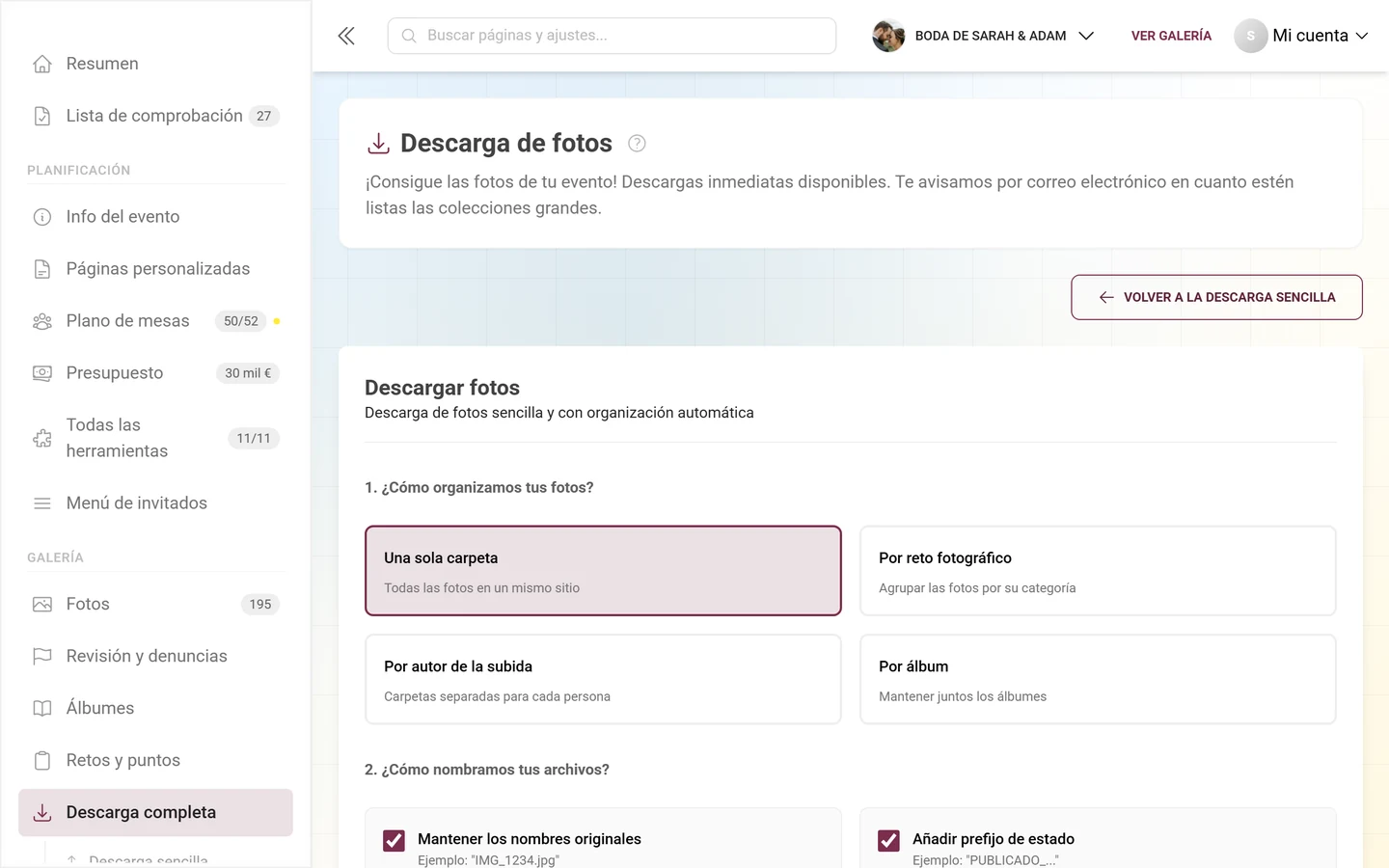1389x868 pixels.
Task: Click the Todas las herramientas puzzle icon
Action: point(42,438)
